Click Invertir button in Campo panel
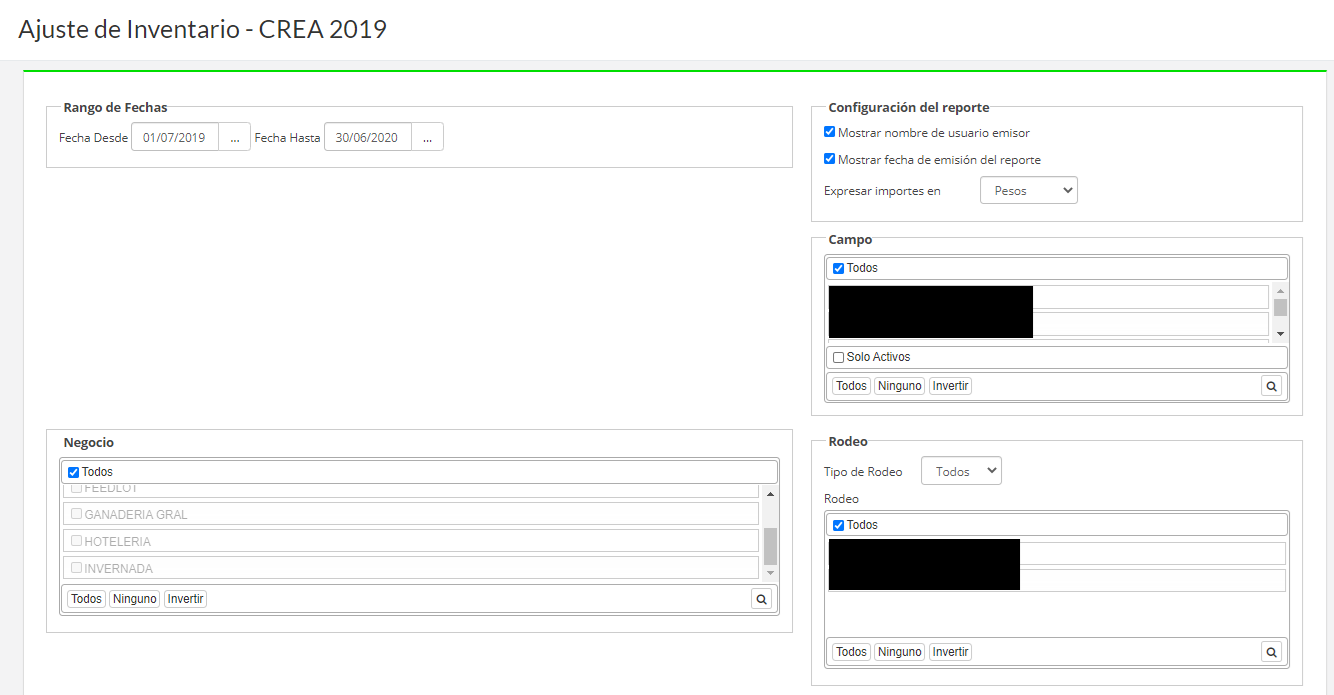Image resolution: width=1334 pixels, height=695 pixels. click(950, 386)
